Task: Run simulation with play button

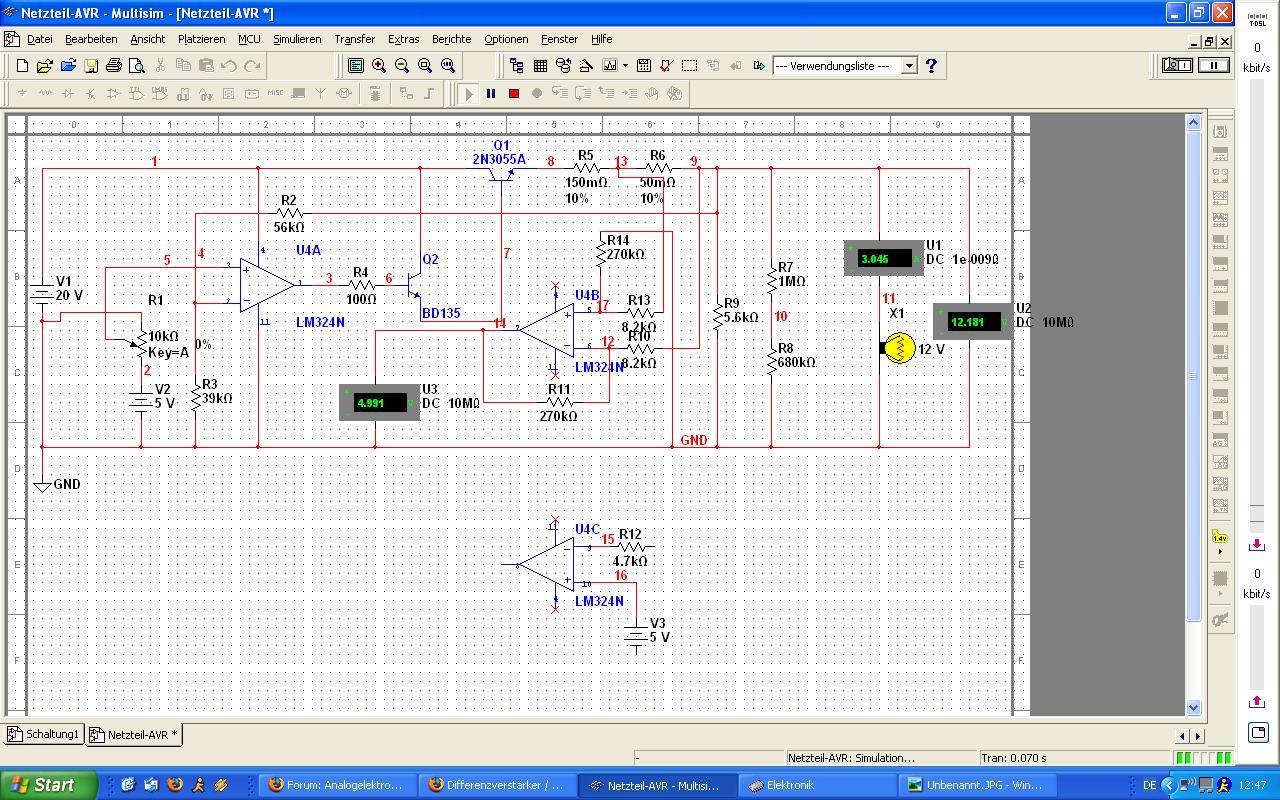Action: click(x=468, y=93)
